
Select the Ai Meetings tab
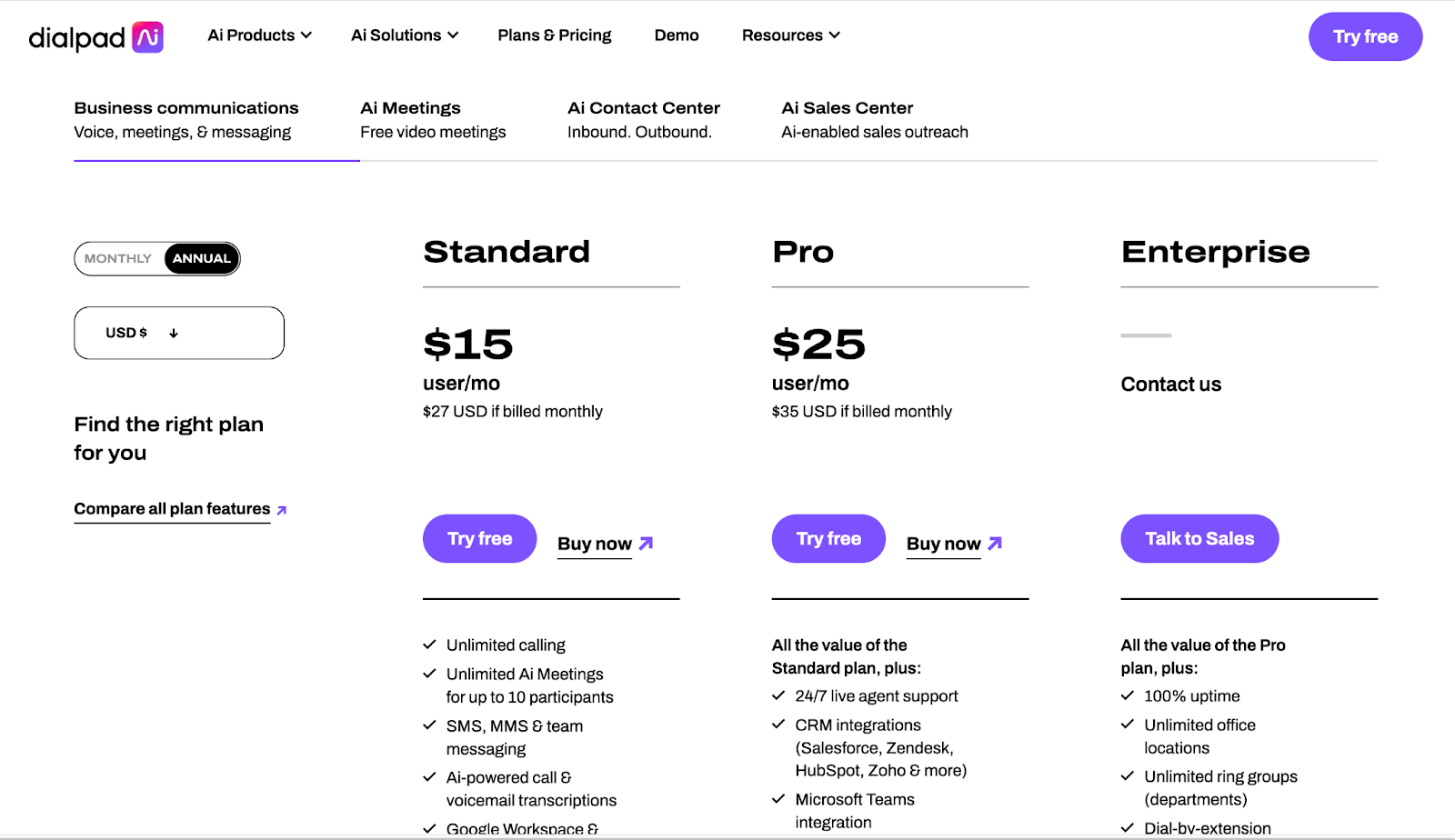click(432, 119)
